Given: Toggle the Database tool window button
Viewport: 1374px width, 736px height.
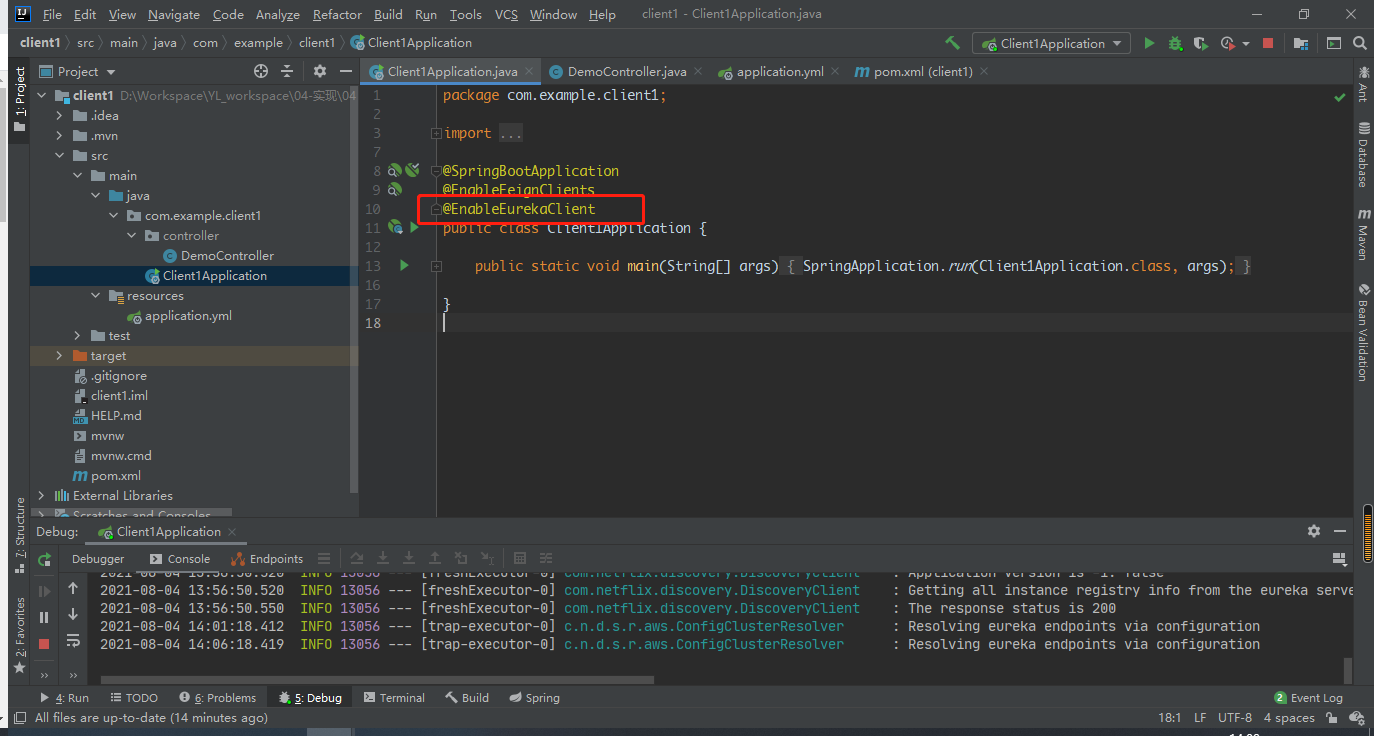Looking at the screenshot, I should tap(1363, 155).
